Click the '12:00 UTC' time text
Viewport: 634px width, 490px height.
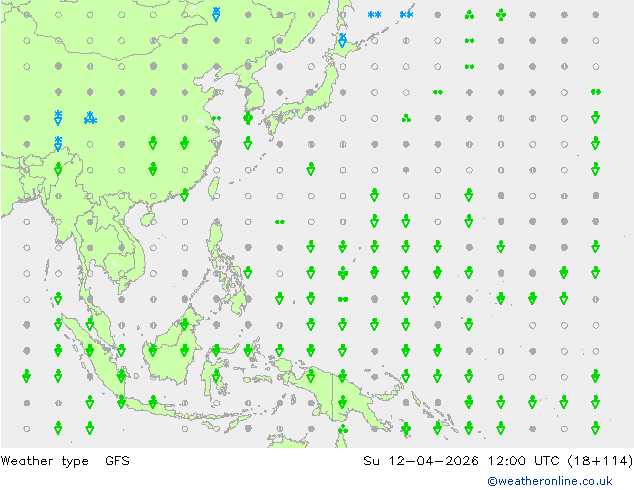[524, 461]
